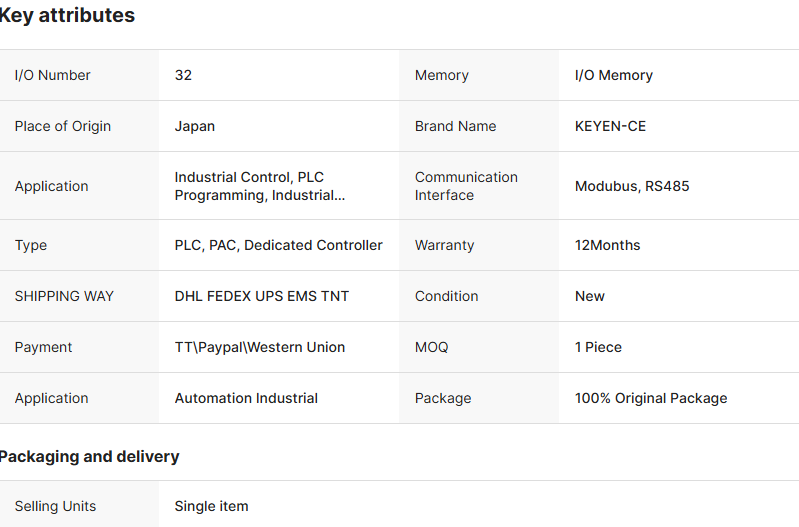799x527 pixels.
Task: Click the KEYEN-CE brand value
Action: pyautogui.click(x=610, y=126)
